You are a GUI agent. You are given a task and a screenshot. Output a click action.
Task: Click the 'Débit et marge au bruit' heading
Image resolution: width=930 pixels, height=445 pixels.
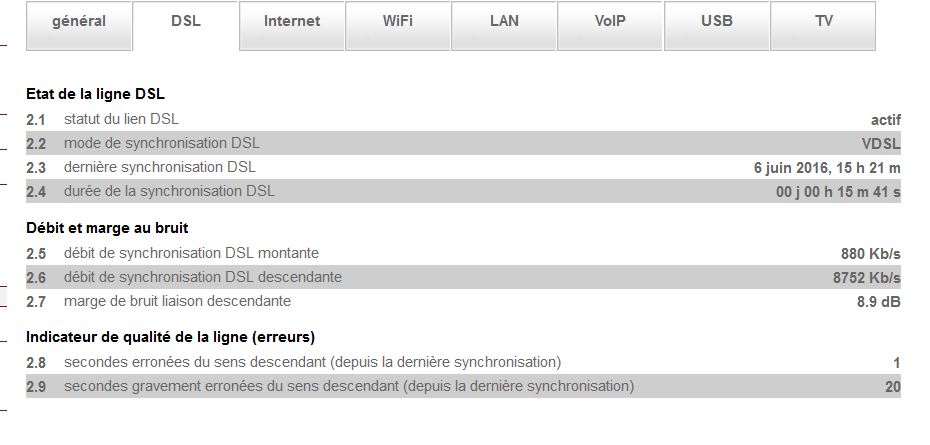107,228
